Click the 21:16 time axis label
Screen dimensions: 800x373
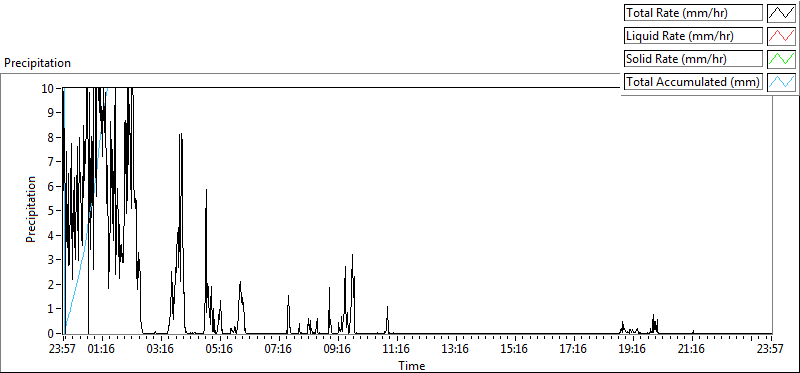coord(692,350)
